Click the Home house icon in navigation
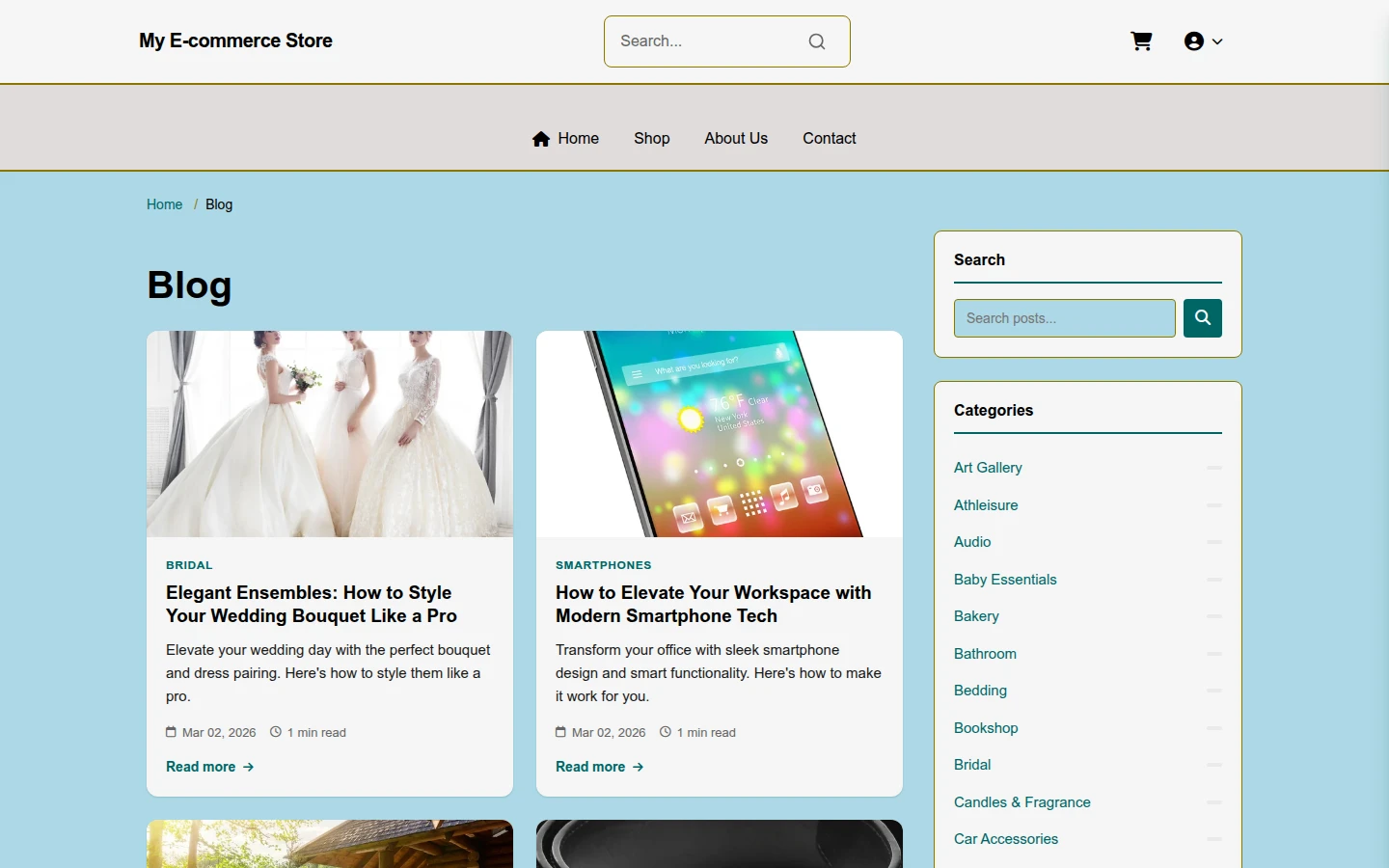Viewport: 1389px width, 868px height. 541,139
